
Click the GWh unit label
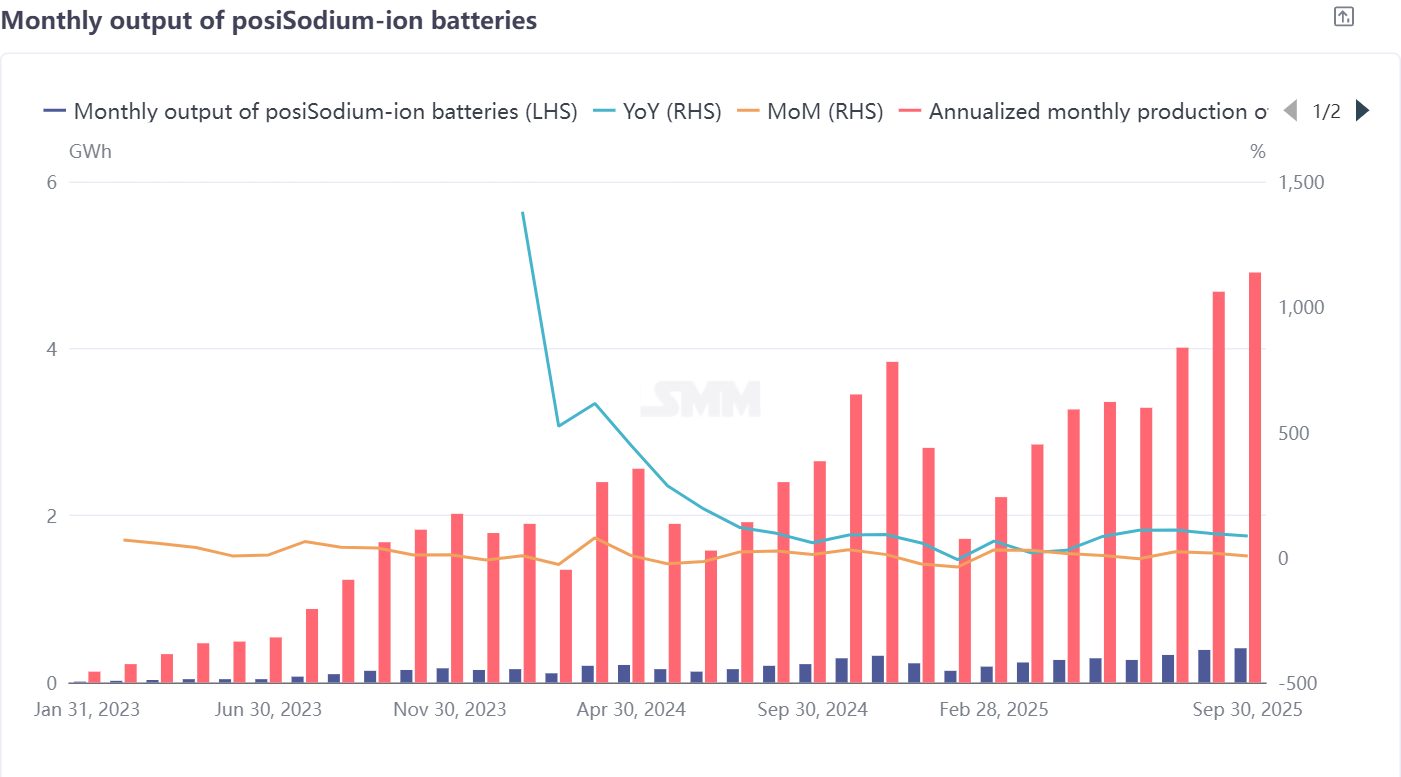pos(90,152)
